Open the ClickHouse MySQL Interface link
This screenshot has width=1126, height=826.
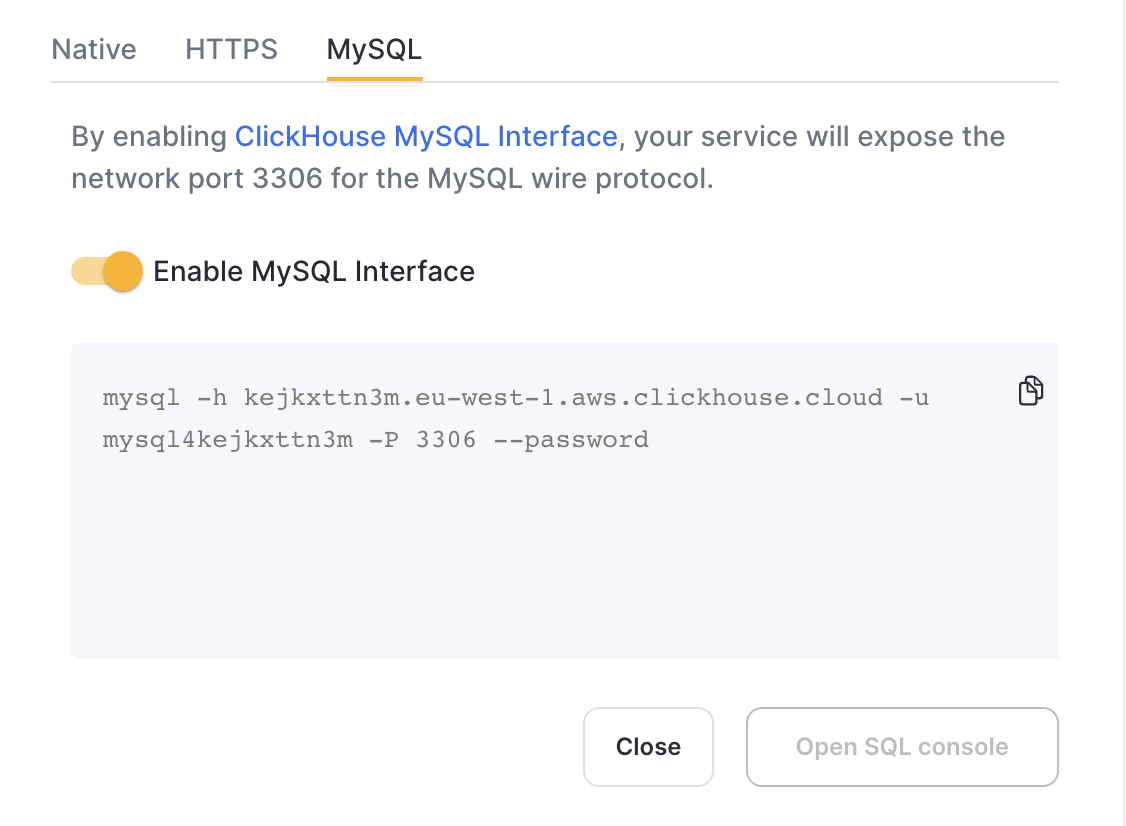tap(426, 136)
